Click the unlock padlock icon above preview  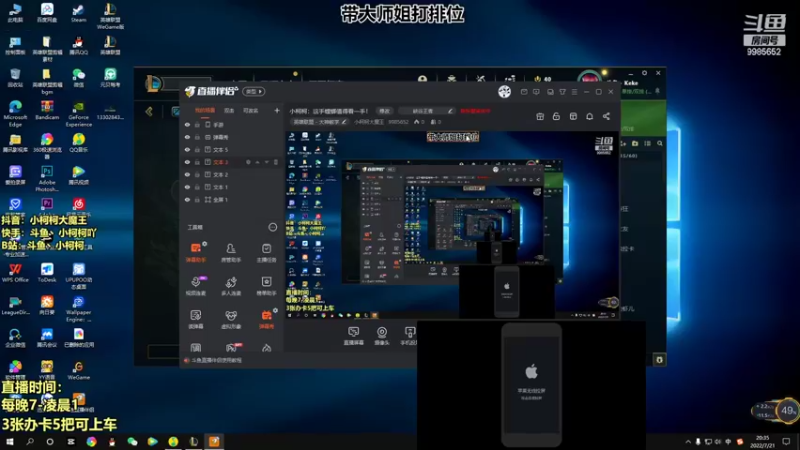point(556,116)
